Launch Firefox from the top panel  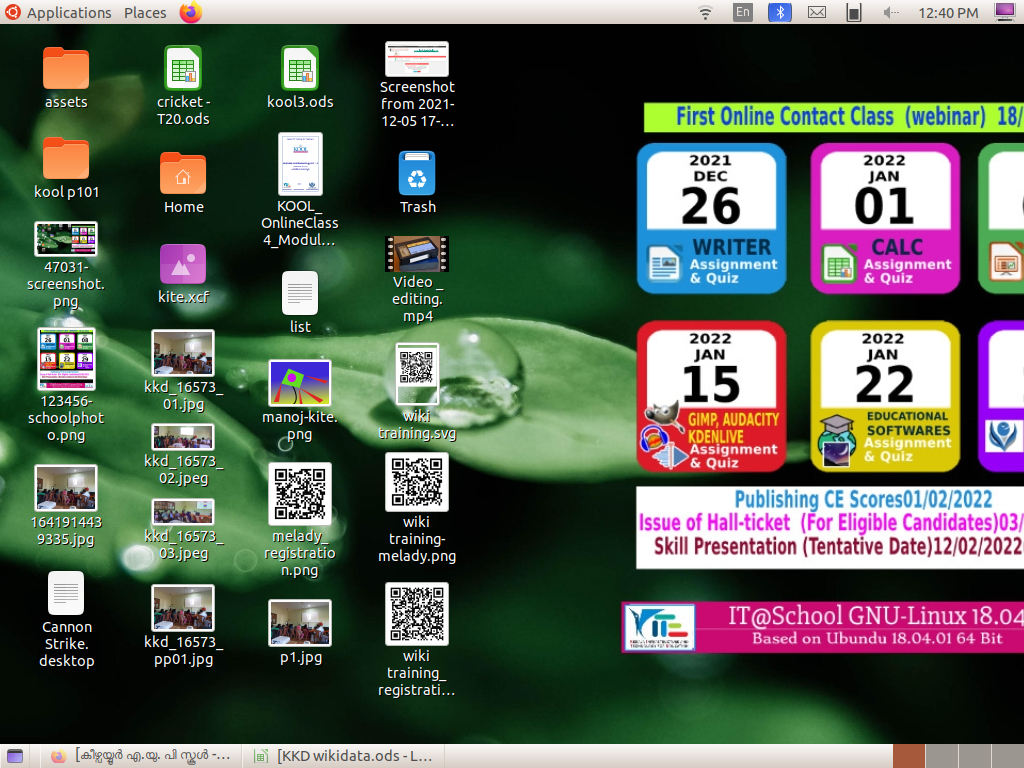(x=190, y=12)
